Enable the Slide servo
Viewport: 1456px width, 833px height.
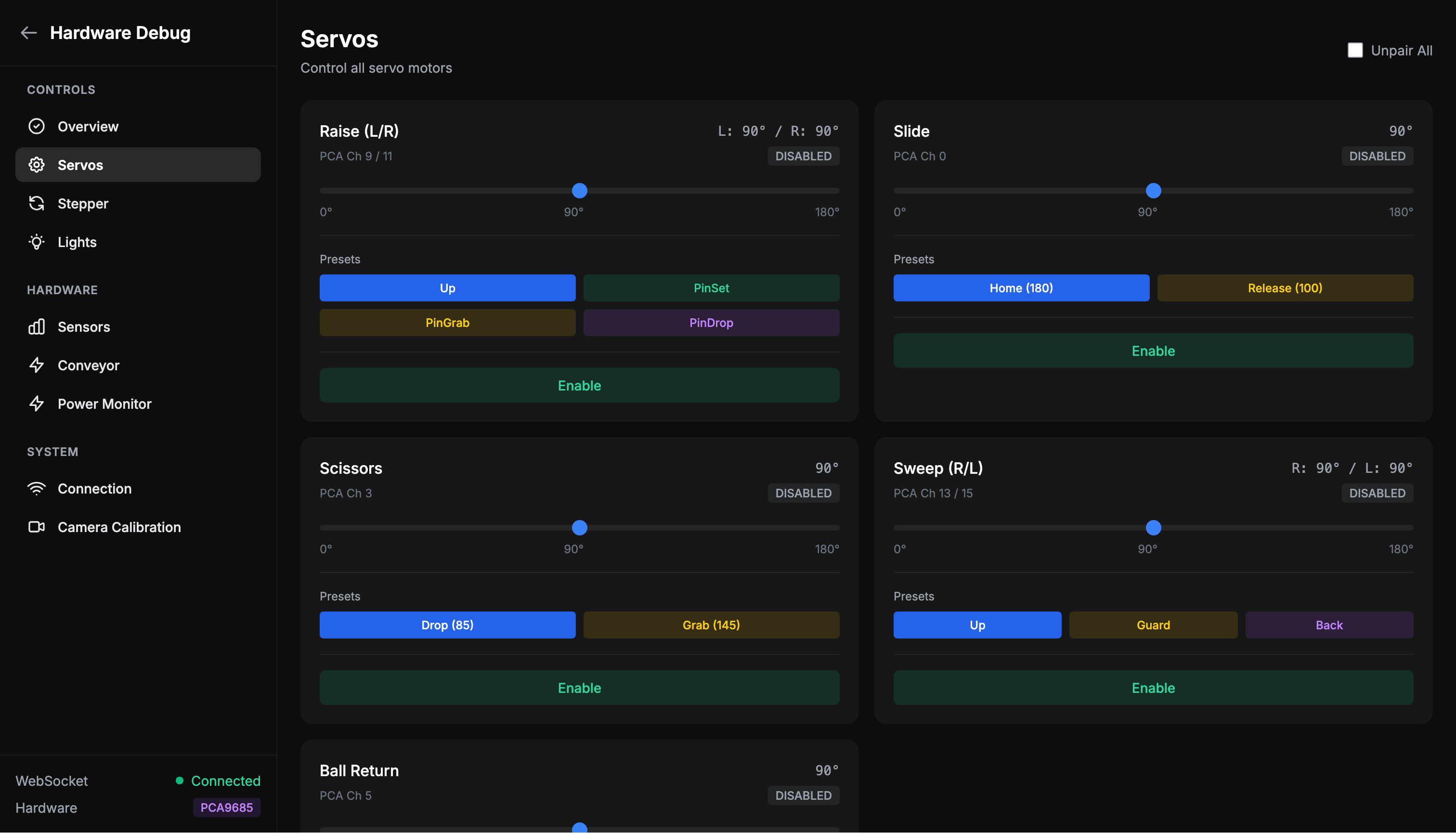pos(1153,351)
